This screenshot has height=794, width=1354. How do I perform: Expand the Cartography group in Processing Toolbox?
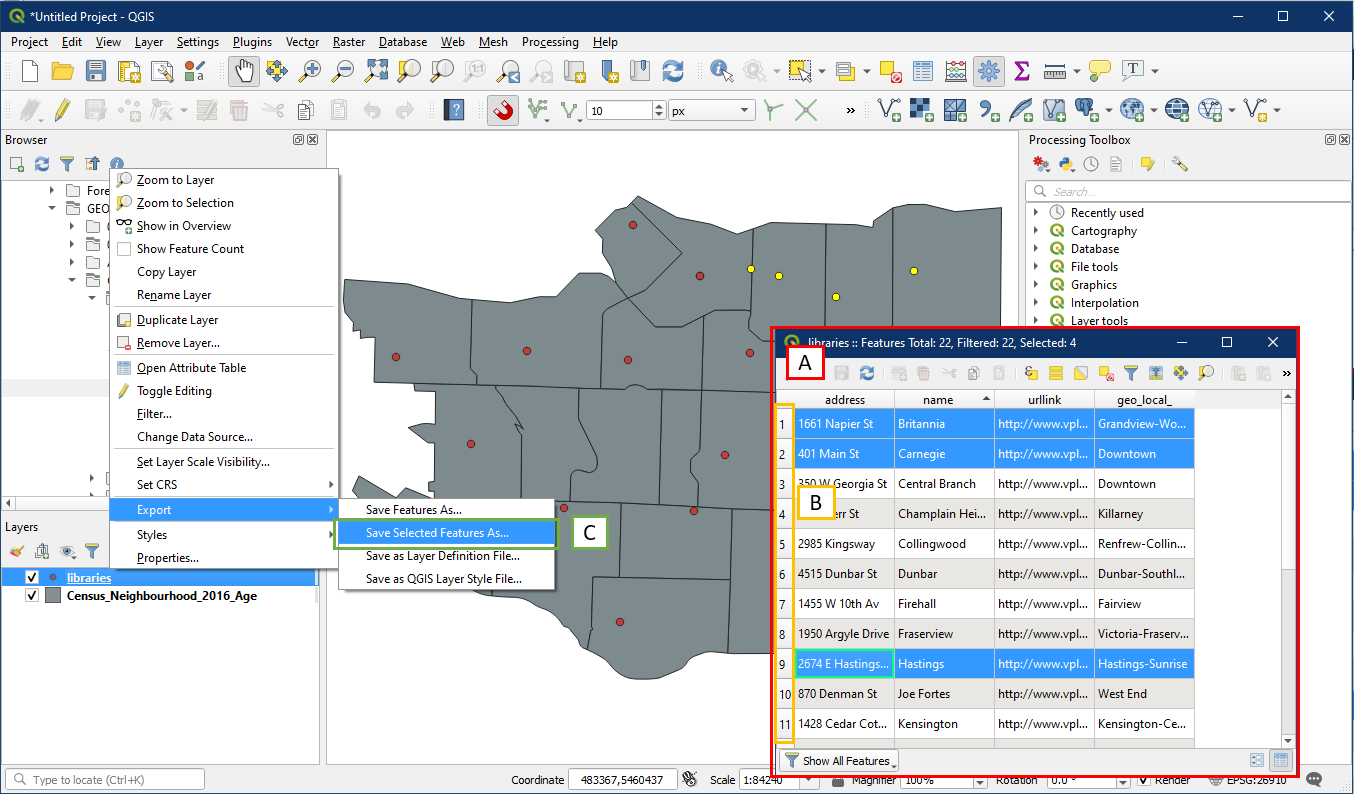pyautogui.click(x=1036, y=231)
